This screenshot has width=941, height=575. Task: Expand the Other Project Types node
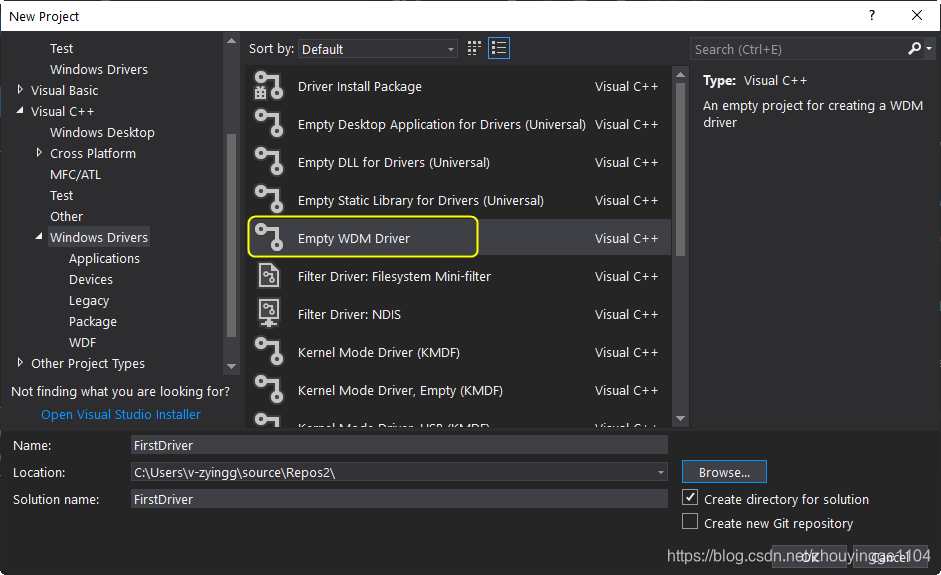click(x=20, y=363)
